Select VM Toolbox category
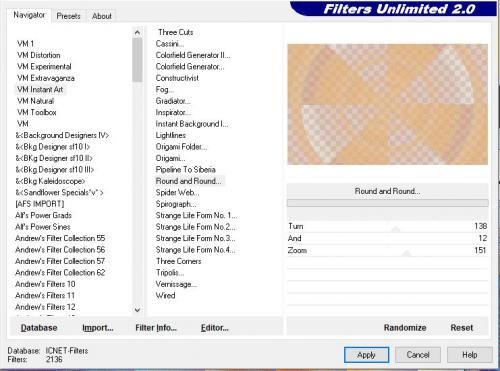The height and width of the screenshot is (371, 500). point(37,112)
